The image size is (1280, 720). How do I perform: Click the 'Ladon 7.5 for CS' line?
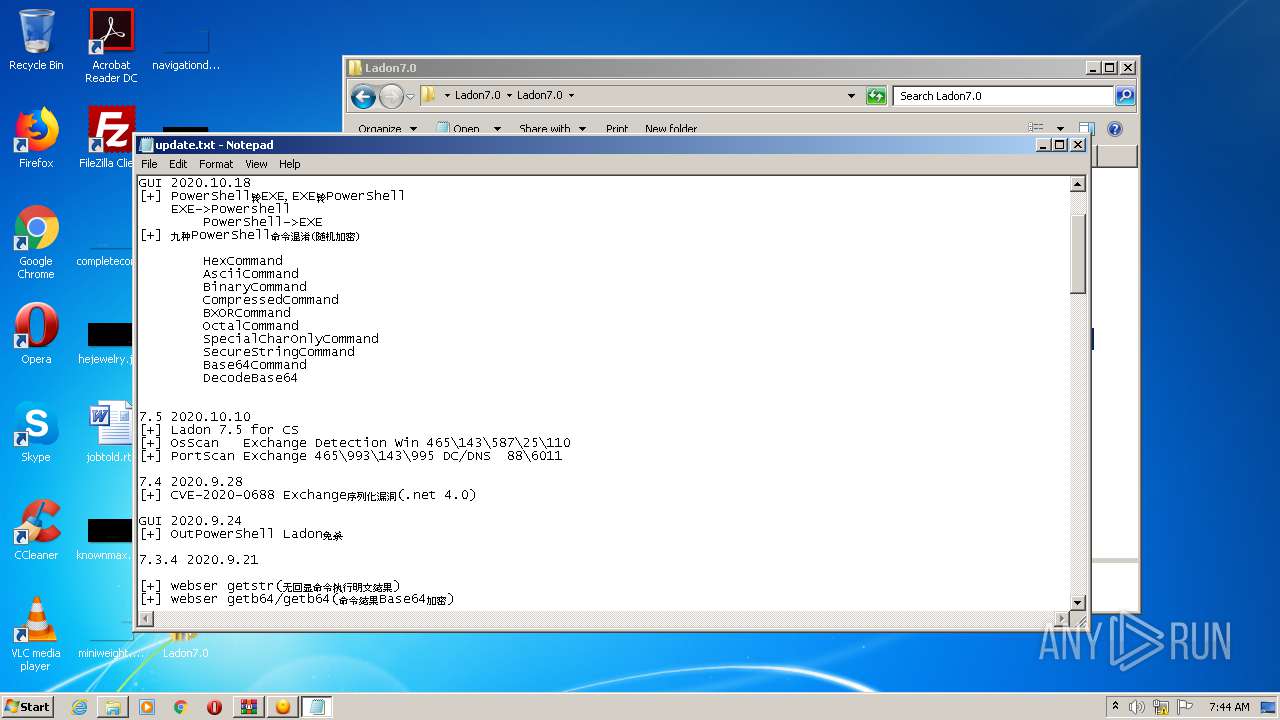[219, 430]
